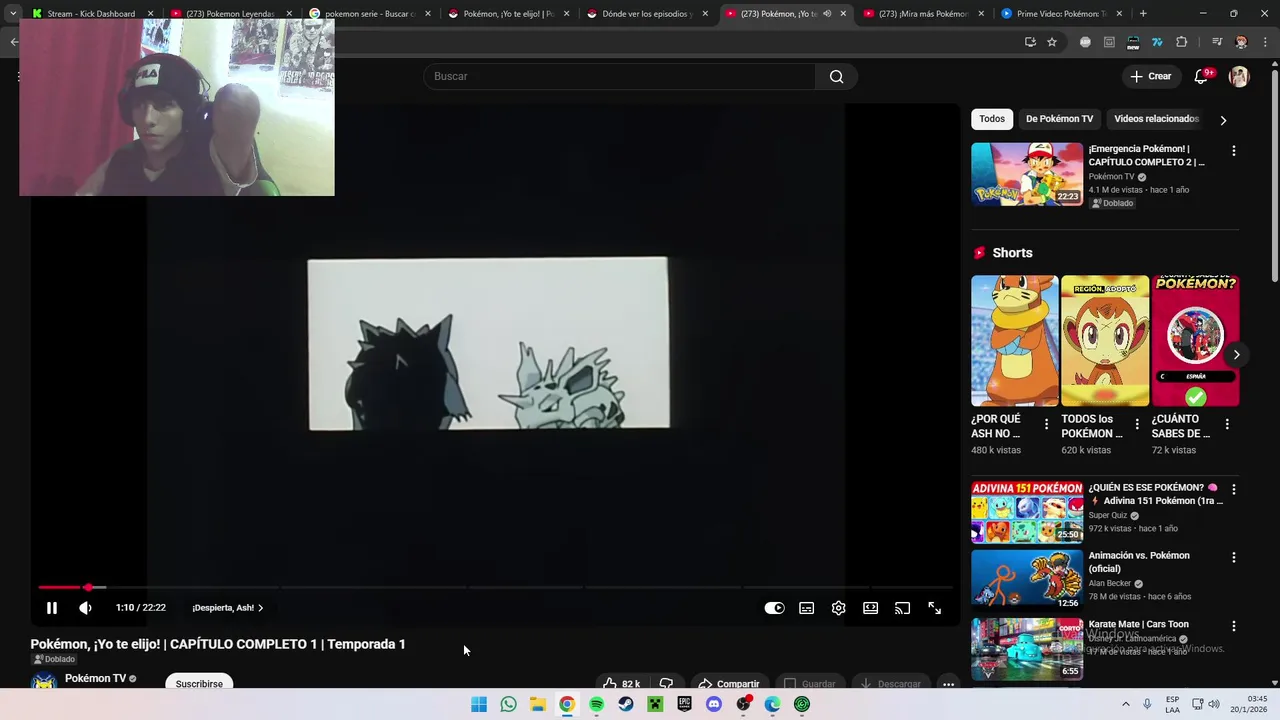The height and width of the screenshot is (720, 1280).
Task: Open options for 'Animación vs. Pokémon' video
Action: point(1233,558)
